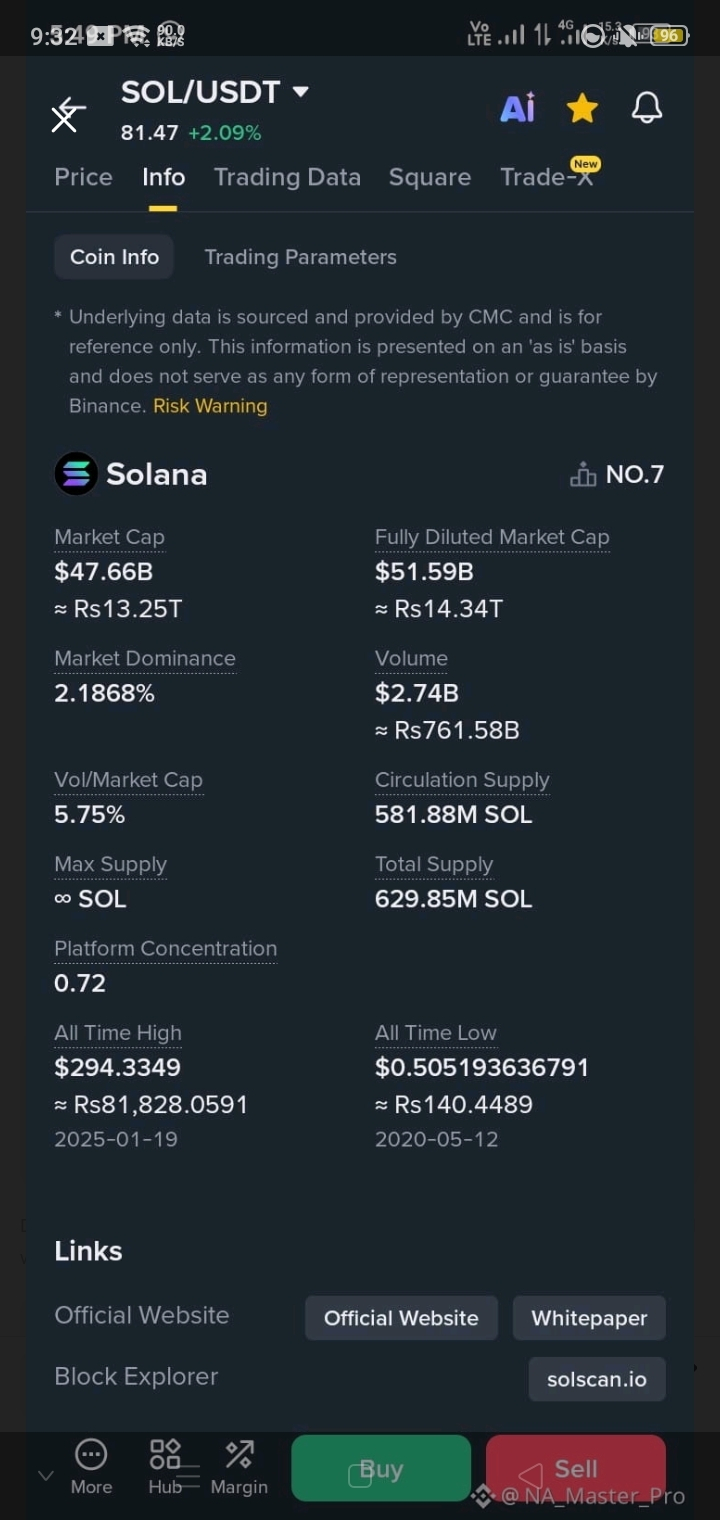Open the NO.7 ranking icon
Image resolution: width=720 pixels, height=1520 pixels.
point(583,474)
